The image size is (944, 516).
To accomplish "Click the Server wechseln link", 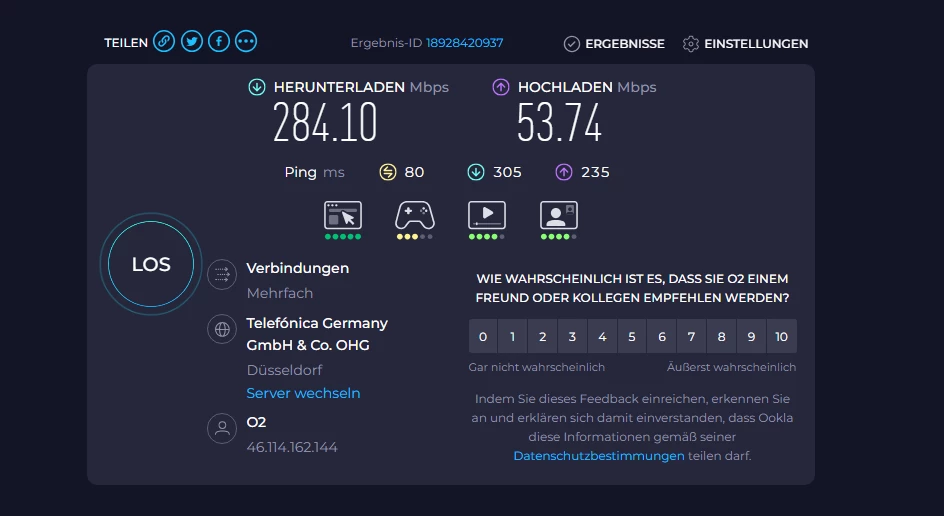I will 303,393.
